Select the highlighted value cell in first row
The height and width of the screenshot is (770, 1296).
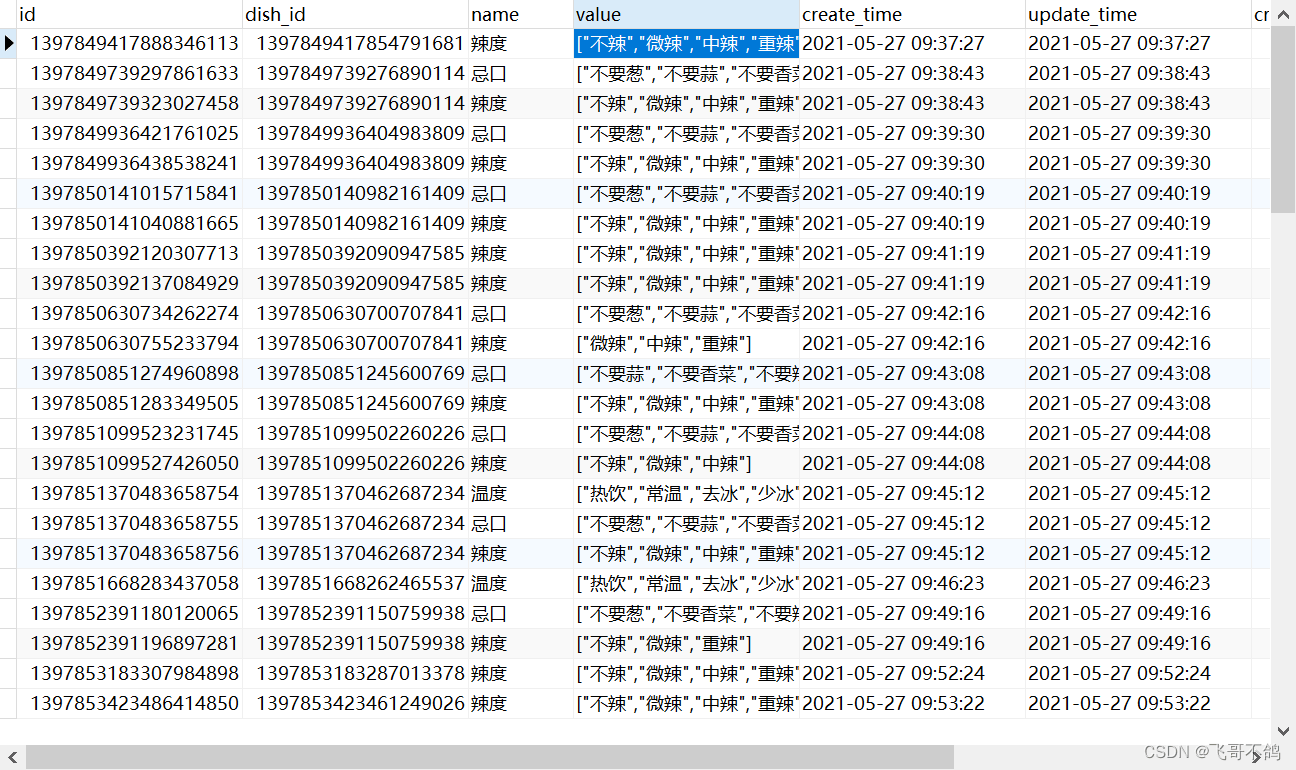coord(686,43)
